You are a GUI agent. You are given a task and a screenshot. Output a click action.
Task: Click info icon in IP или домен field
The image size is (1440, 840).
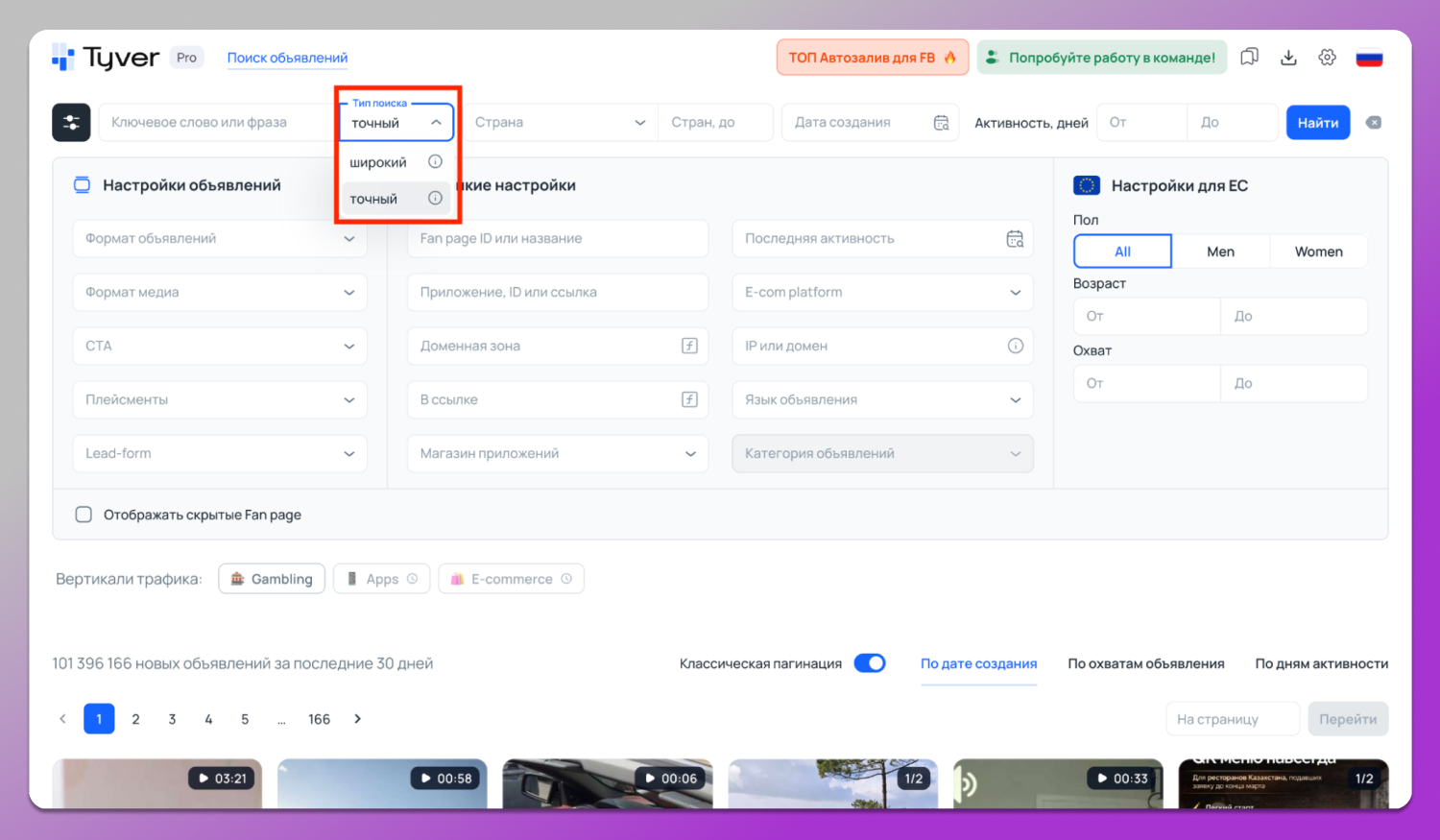click(x=1015, y=346)
